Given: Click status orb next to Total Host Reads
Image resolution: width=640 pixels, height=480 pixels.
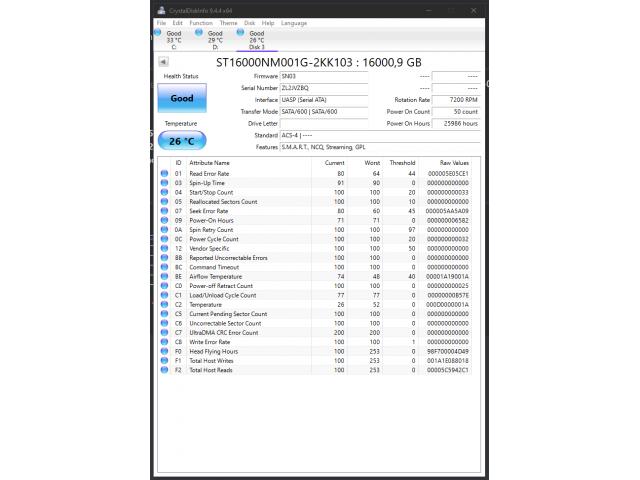Looking at the screenshot, I should point(165,370).
